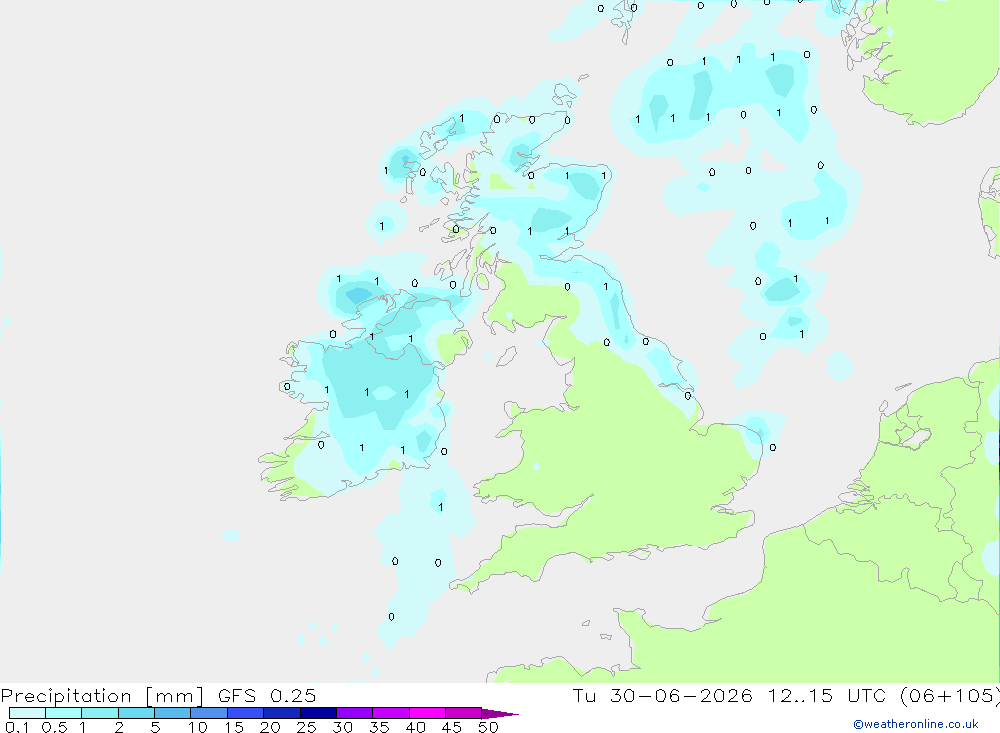Image resolution: width=1000 pixels, height=733 pixels.
Task: Click the '45' legend scale value
Action: pyautogui.click(x=452, y=727)
